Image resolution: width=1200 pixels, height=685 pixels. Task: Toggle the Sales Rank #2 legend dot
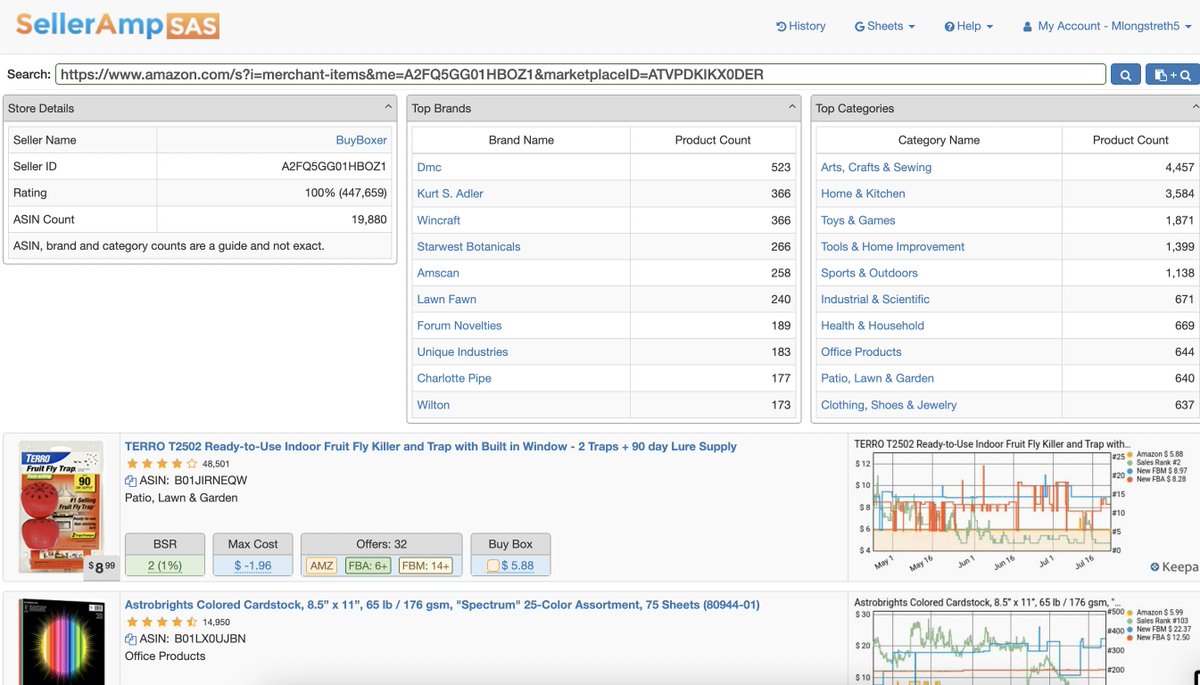(x=1131, y=463)
